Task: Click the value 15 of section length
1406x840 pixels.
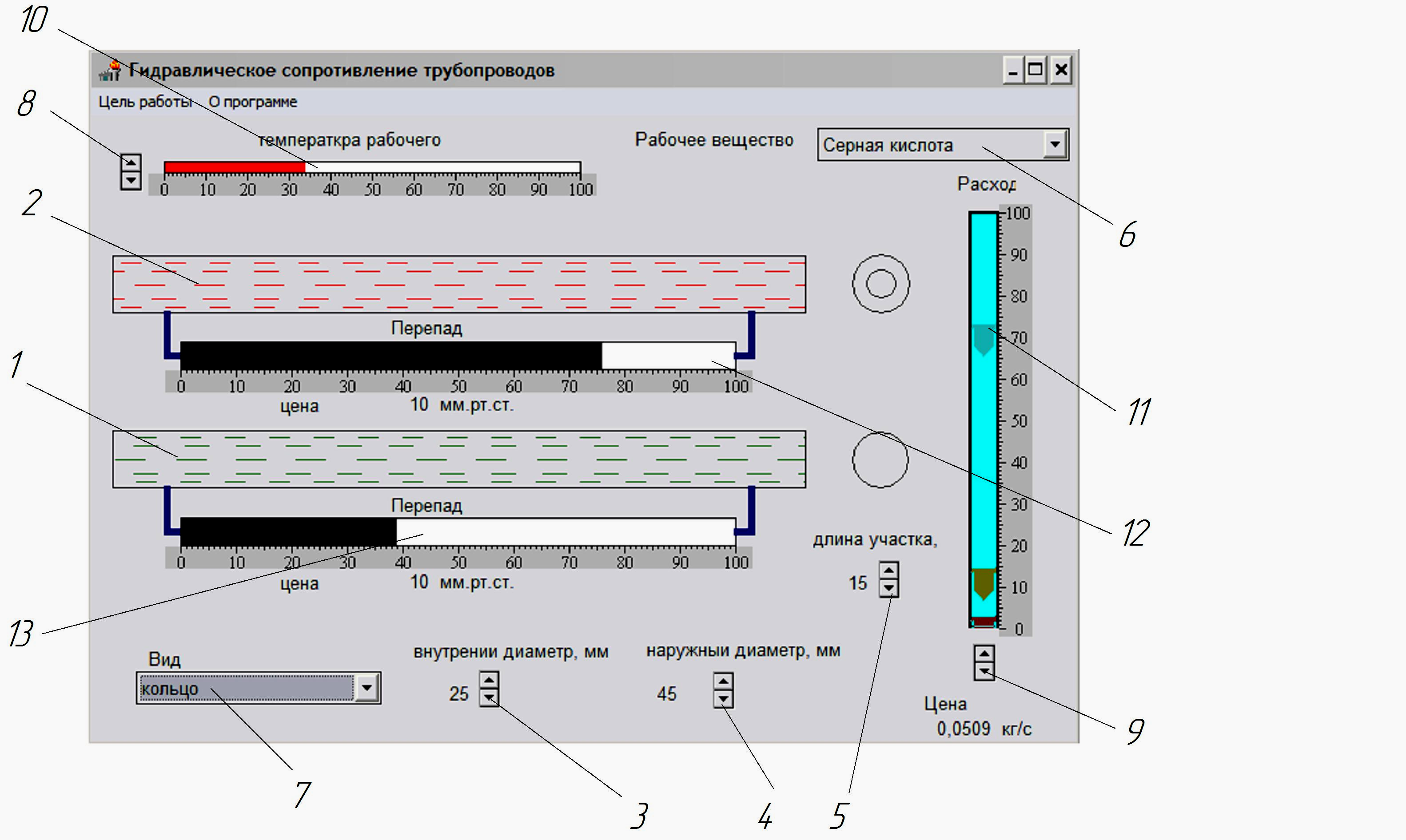Action: pyautogui.click(x=858, y=583)
